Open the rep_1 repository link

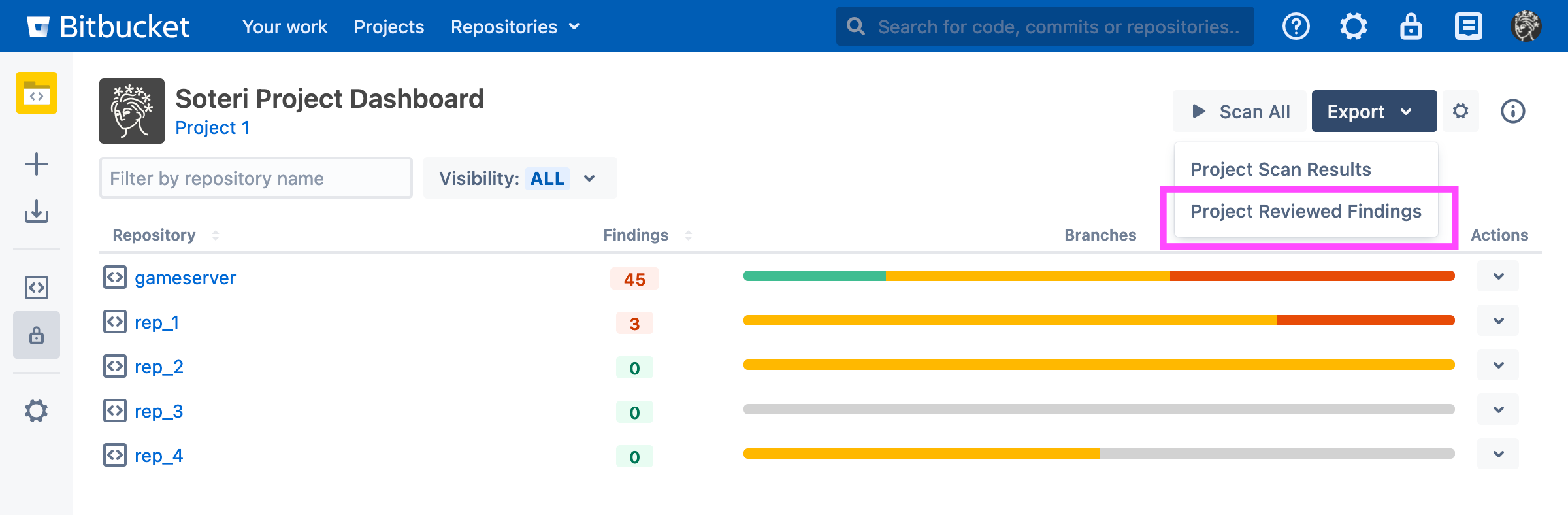point(157,323)
